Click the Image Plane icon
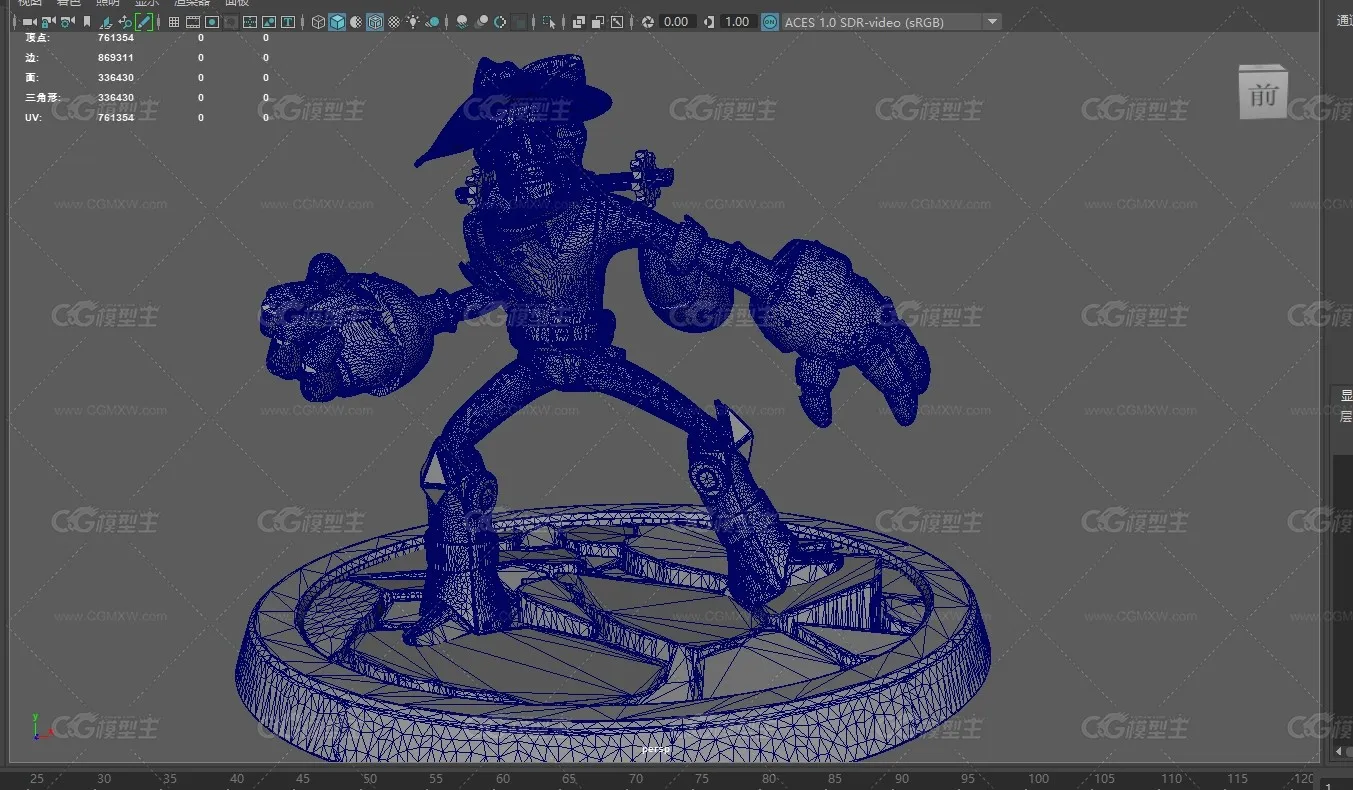 [x=105, y=22]
